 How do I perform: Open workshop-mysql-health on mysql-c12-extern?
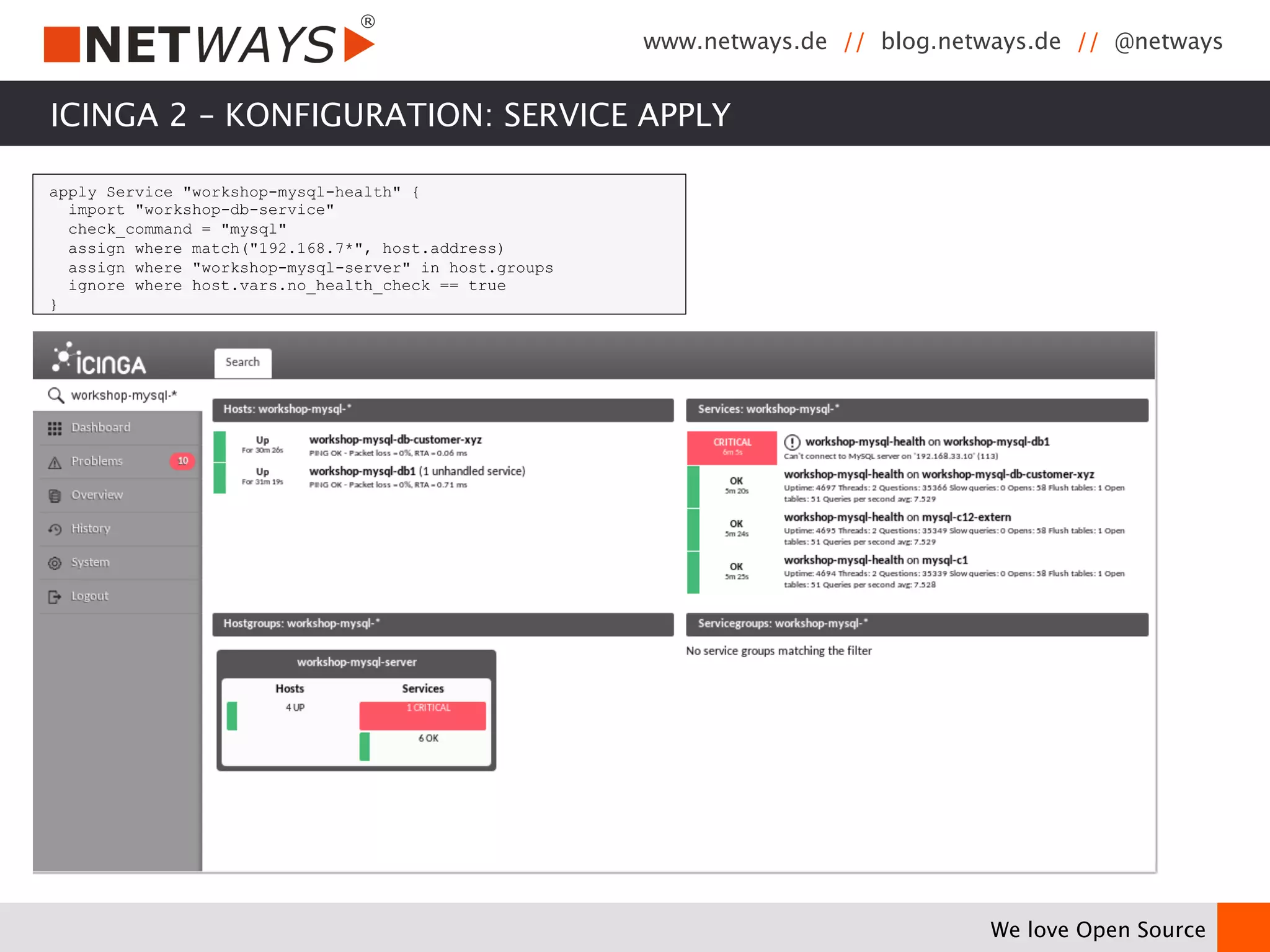[897, 517]
